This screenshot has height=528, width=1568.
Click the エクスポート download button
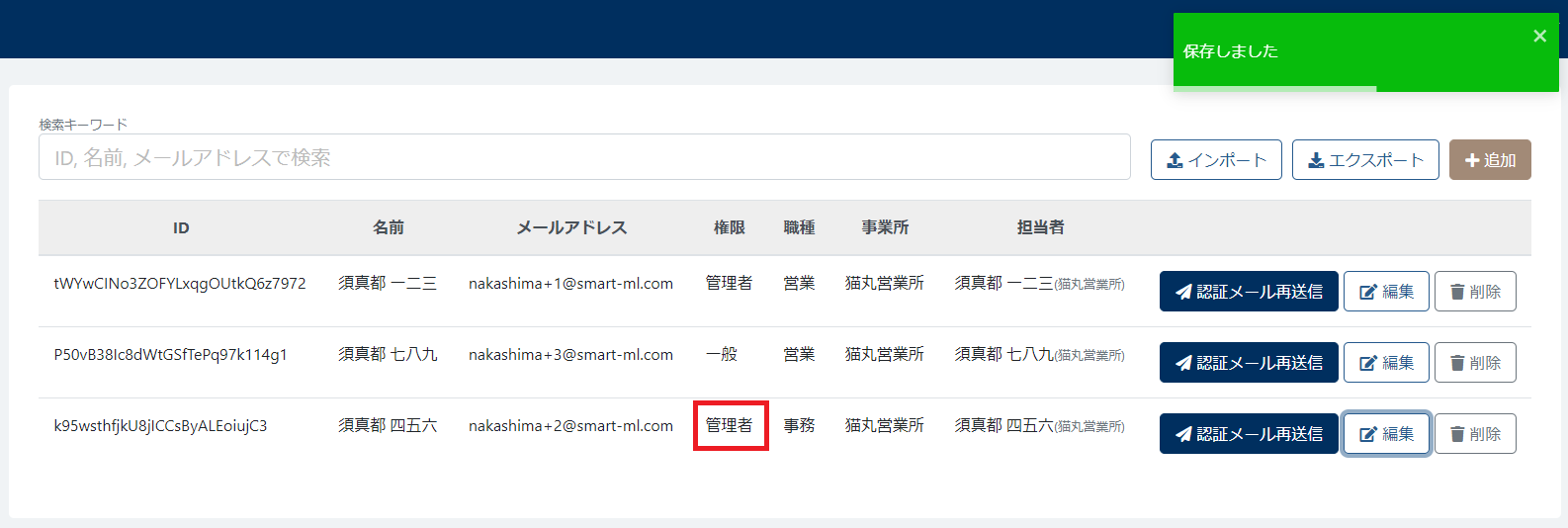(1364, 160)
